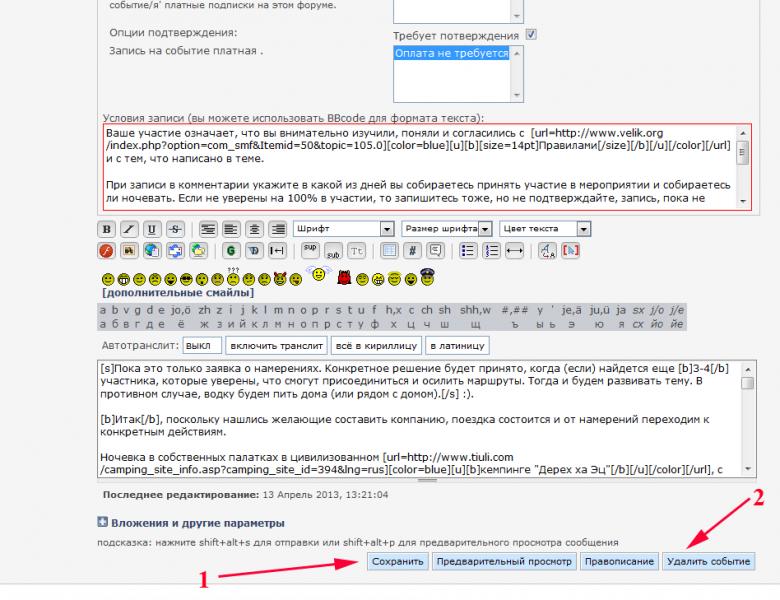The height and width of the screenshot is (600, 780).
Task: Apply strikethrough formatting
Action: 175,229
